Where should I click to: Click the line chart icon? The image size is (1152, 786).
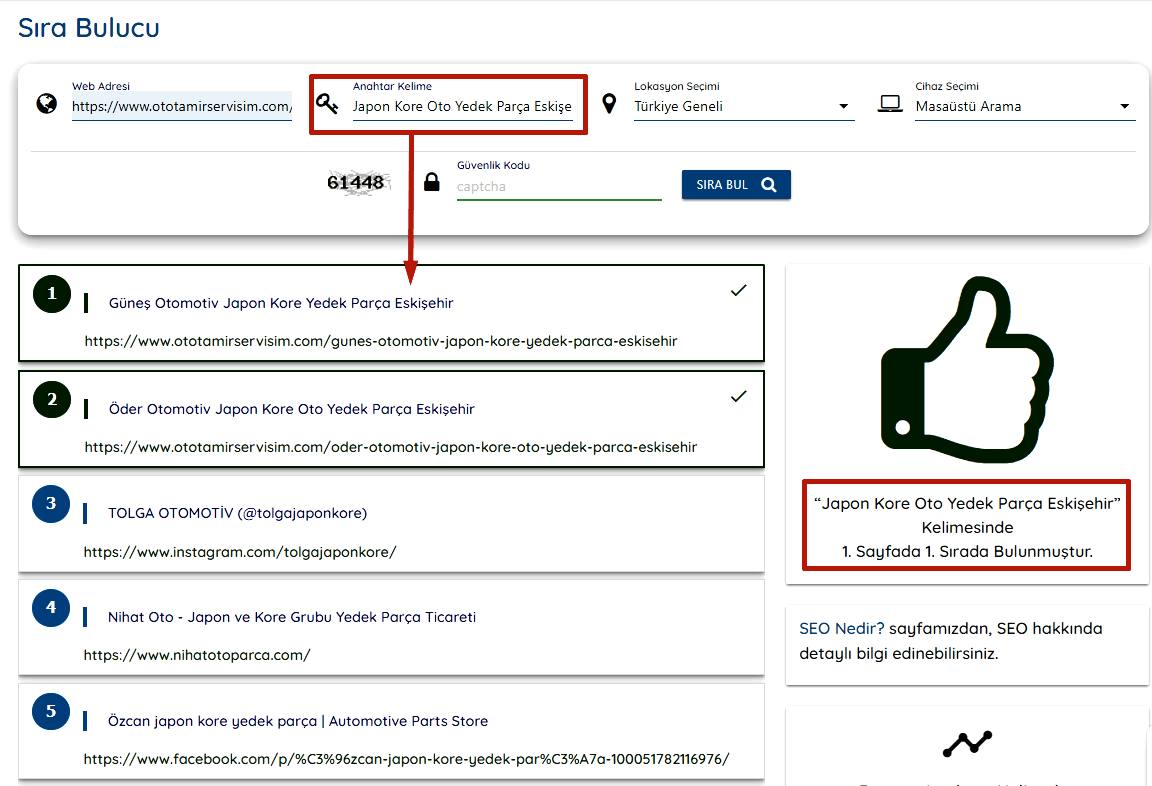click(x=967, y=743)
